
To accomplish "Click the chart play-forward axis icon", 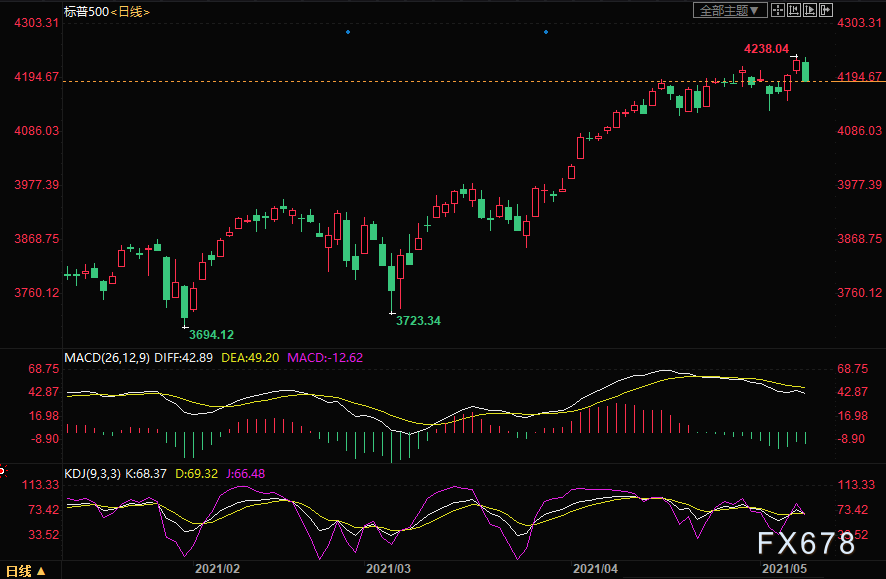I will (810, 10).
